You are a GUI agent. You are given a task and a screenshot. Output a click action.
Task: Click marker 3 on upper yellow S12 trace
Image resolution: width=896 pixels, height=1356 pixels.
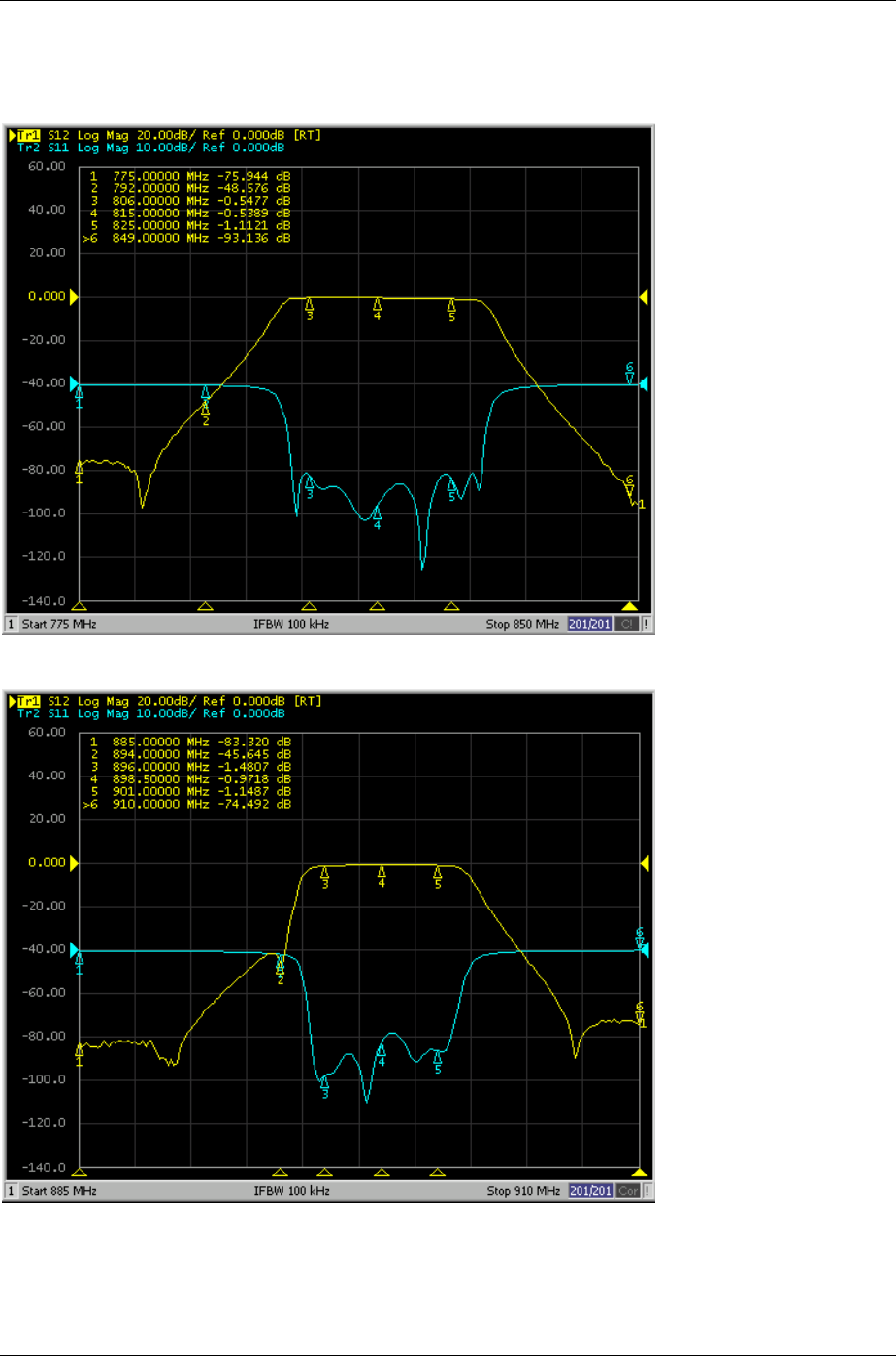click(x=310, y=308)
